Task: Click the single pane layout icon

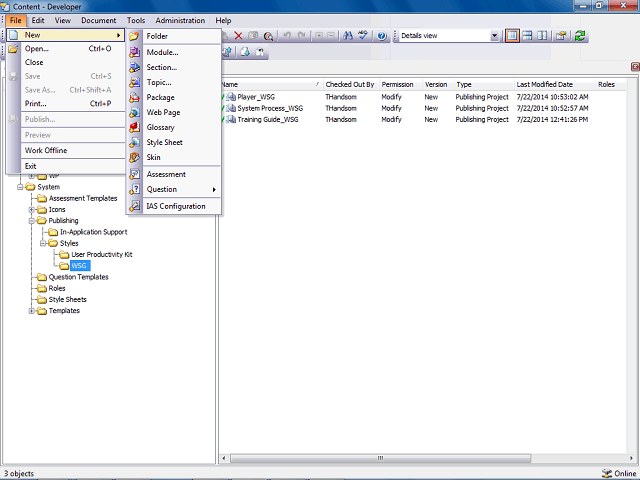Action: [512, 36]
